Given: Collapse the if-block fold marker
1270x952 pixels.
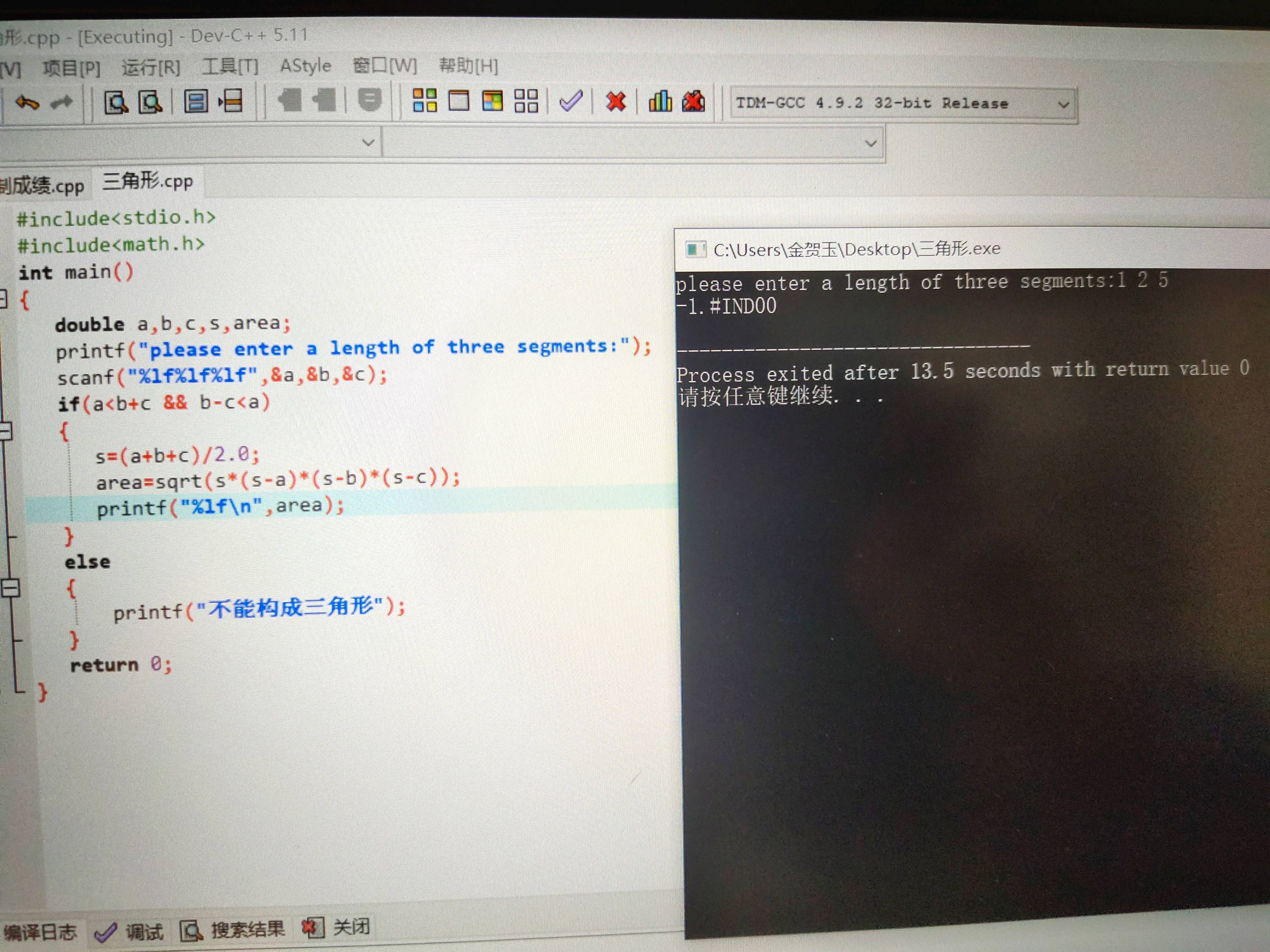Looking at the screenshot, I should [x=4, y=430].
